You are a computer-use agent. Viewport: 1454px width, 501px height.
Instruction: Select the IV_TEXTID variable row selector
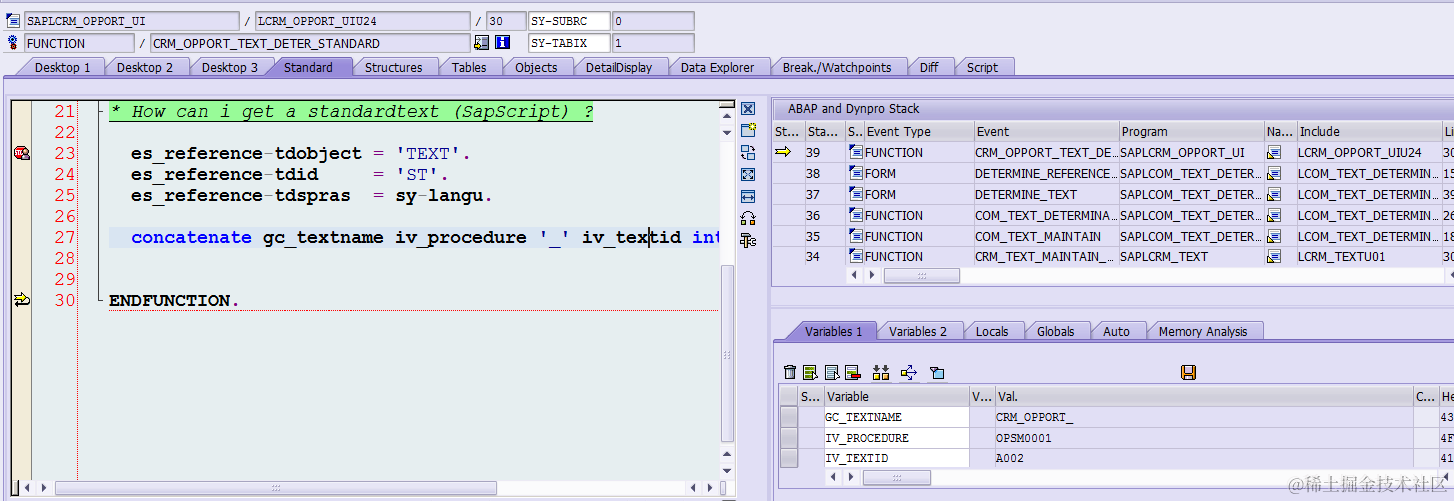[x=789, y=458]
